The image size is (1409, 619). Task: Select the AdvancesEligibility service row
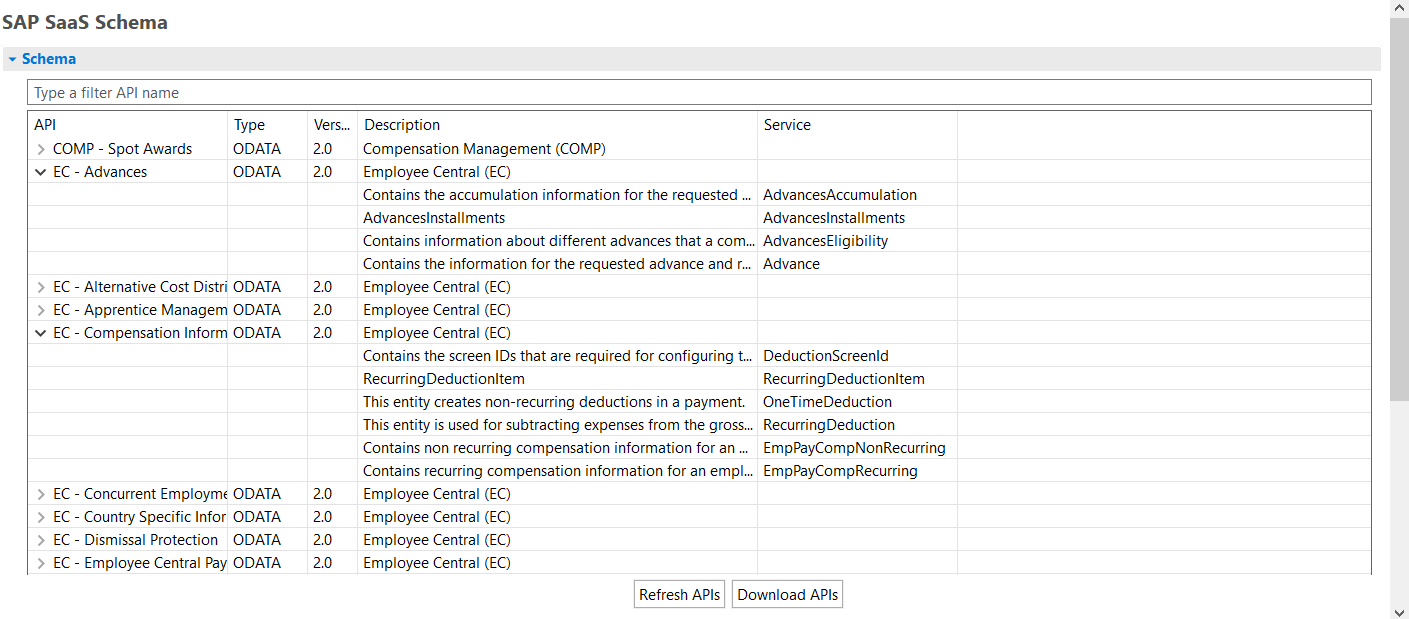pyautogui.click(x=825, y=241)
